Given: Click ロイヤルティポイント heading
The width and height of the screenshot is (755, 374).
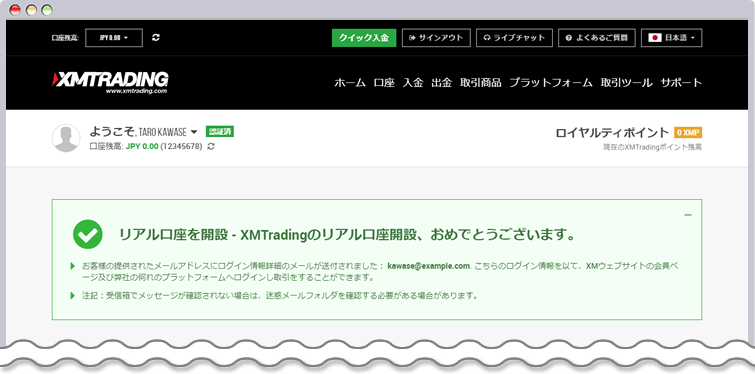Looking at the screenshot, I should click(x=612, y=133).
